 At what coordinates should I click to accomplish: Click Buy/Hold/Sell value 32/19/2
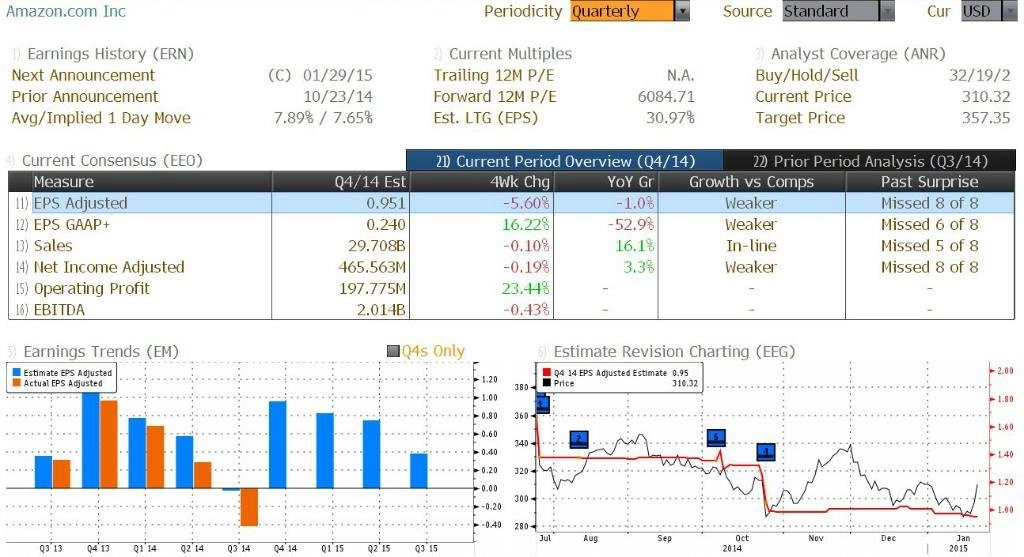pos(980,75)
